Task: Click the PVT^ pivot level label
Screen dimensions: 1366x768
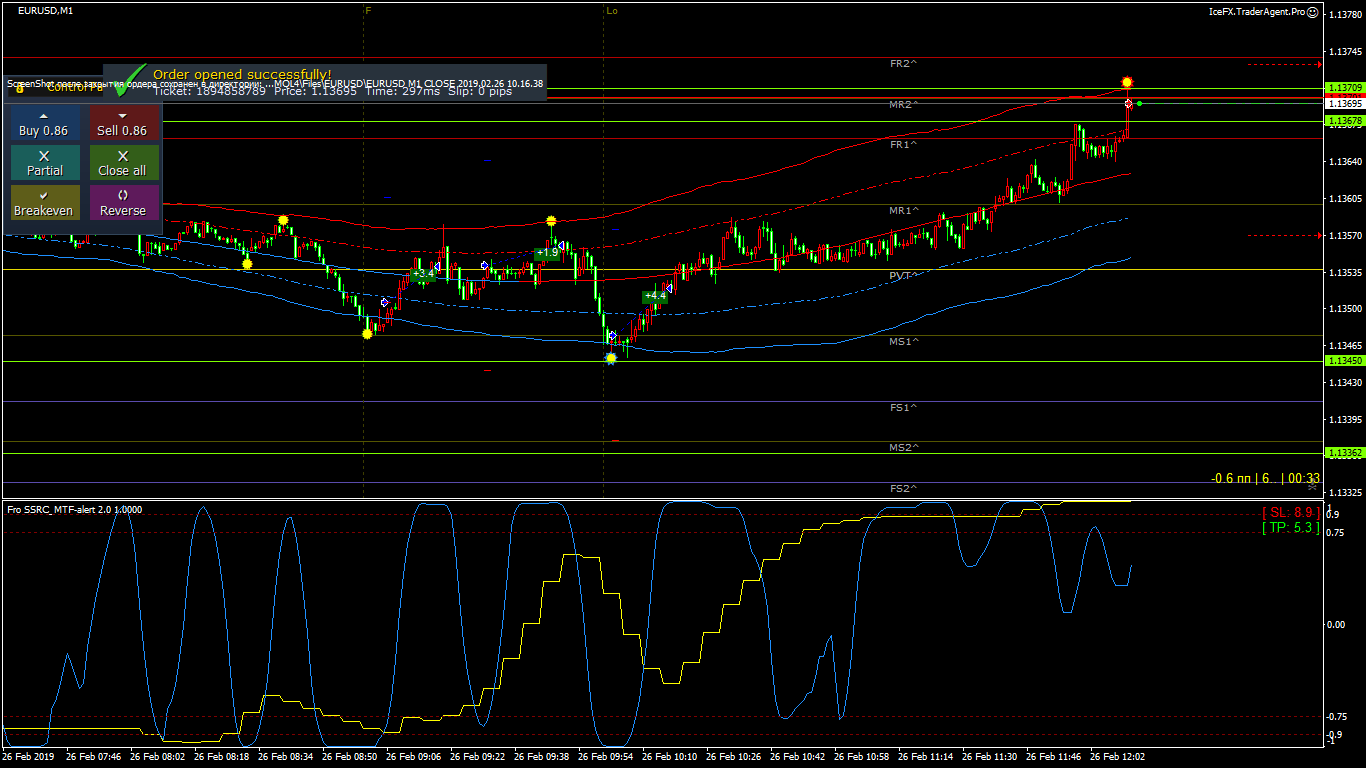Action: 904,276
